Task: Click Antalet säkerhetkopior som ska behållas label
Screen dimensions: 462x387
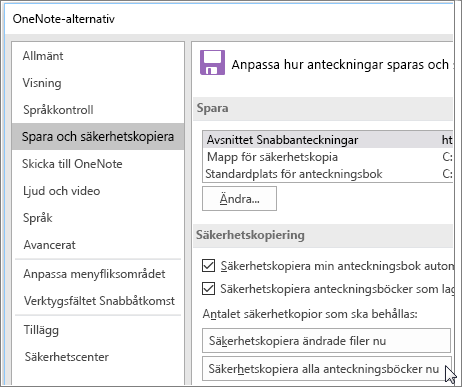Action: click(x=310, y=314)
